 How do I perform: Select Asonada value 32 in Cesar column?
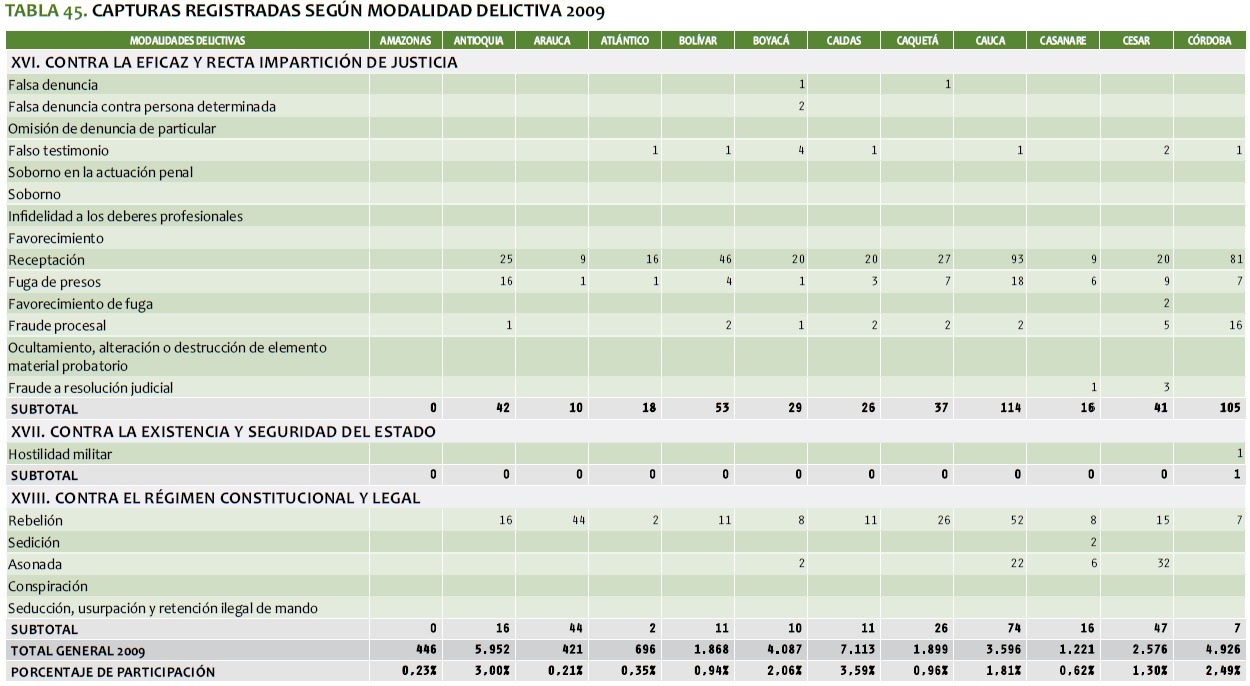tap(1162, 565)
